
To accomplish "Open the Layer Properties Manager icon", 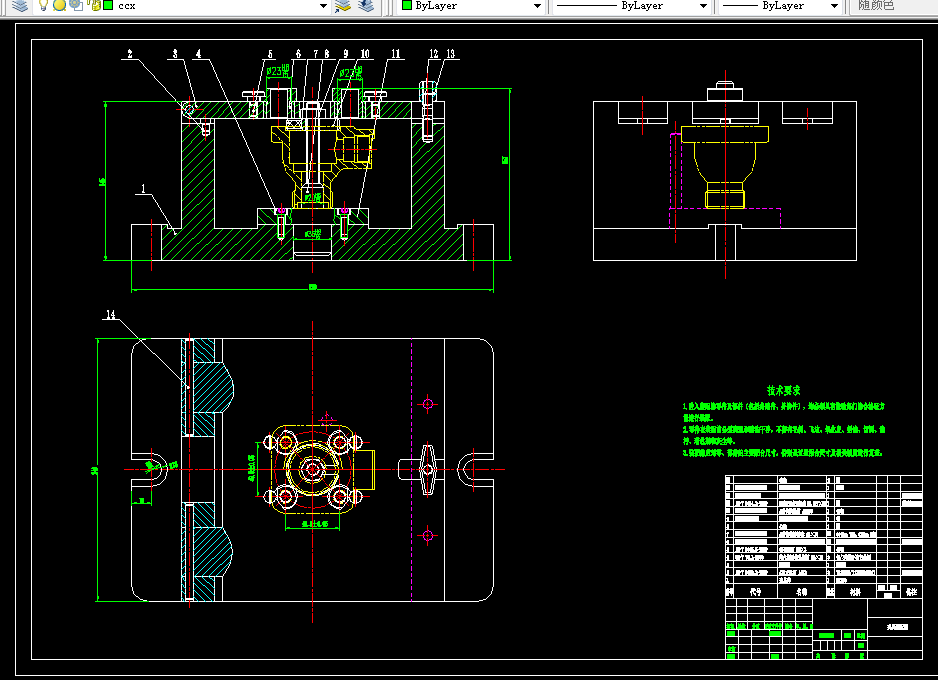I will coord(20,5).
